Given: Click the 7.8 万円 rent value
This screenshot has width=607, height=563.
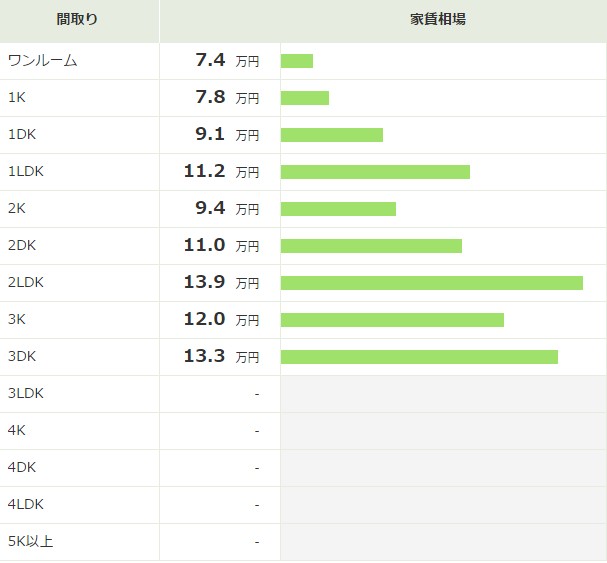Looking at the screenshot, I should tap(227, 97).
